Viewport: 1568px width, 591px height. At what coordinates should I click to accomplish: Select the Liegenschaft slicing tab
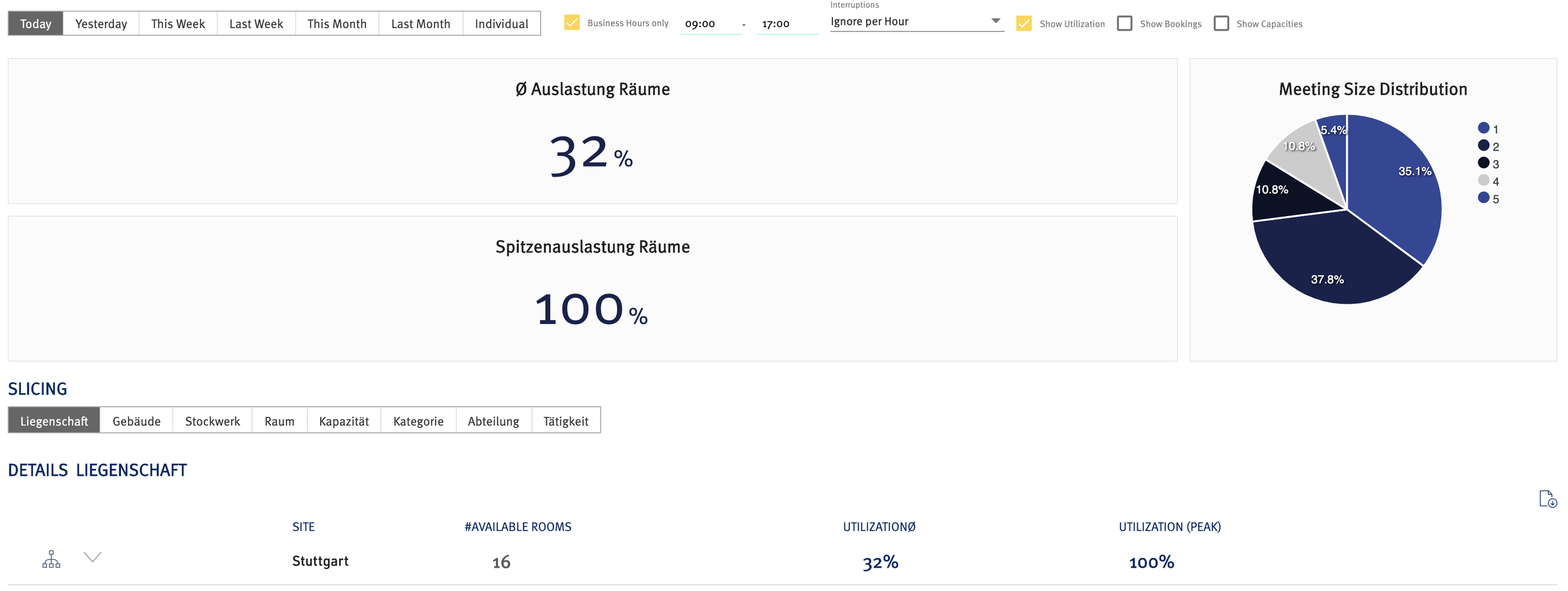[x=54, y=421]
